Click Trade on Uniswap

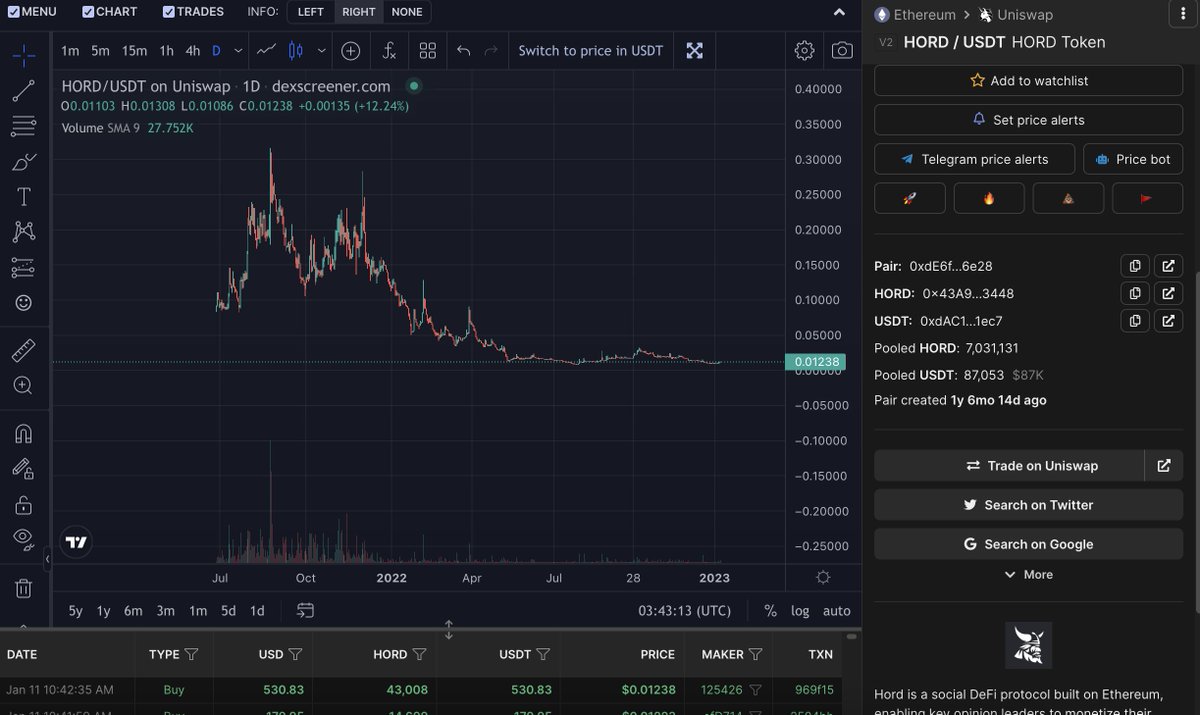tap(1009, 466)
